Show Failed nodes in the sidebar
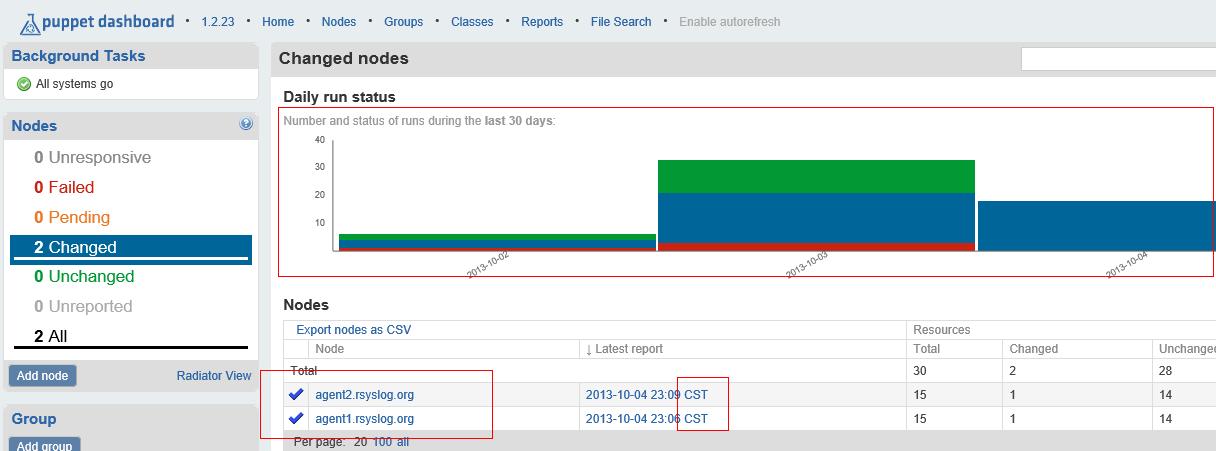The width and height of the screenshot is (1216, 451). (64, 188)
